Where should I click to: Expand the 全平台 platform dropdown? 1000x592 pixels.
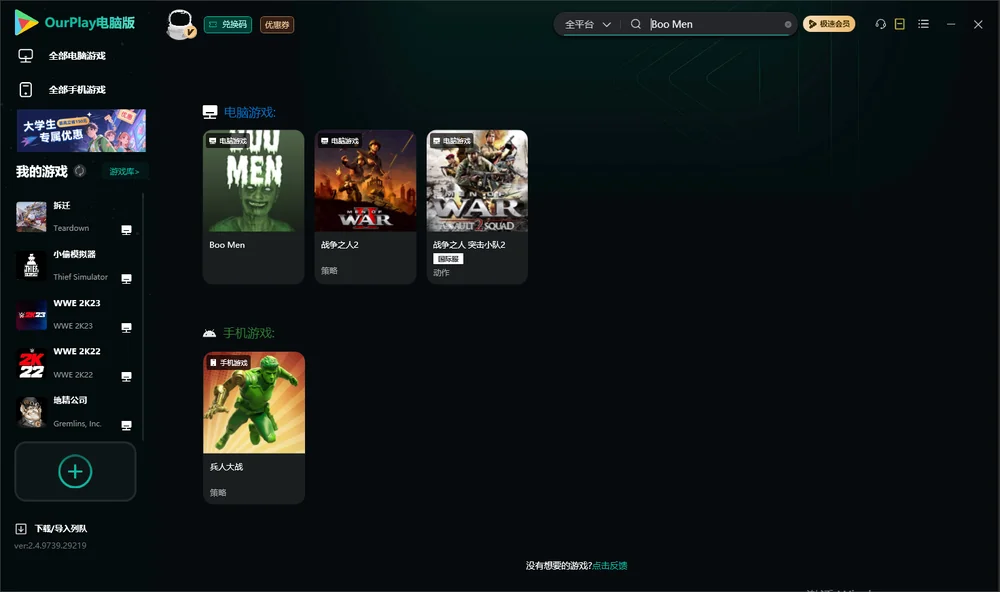tap(587, 24)
